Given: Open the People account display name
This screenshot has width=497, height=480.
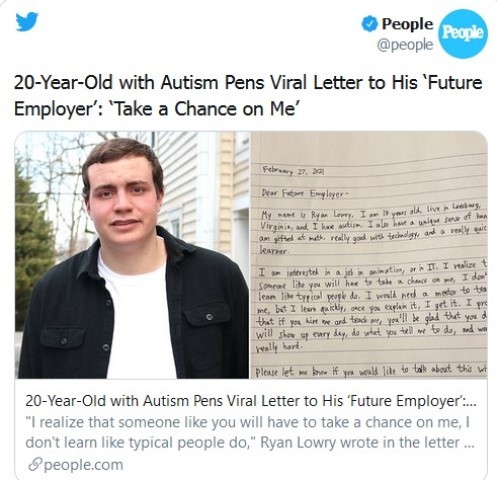Looking at the screenshot, I should (x=407, y=24).
